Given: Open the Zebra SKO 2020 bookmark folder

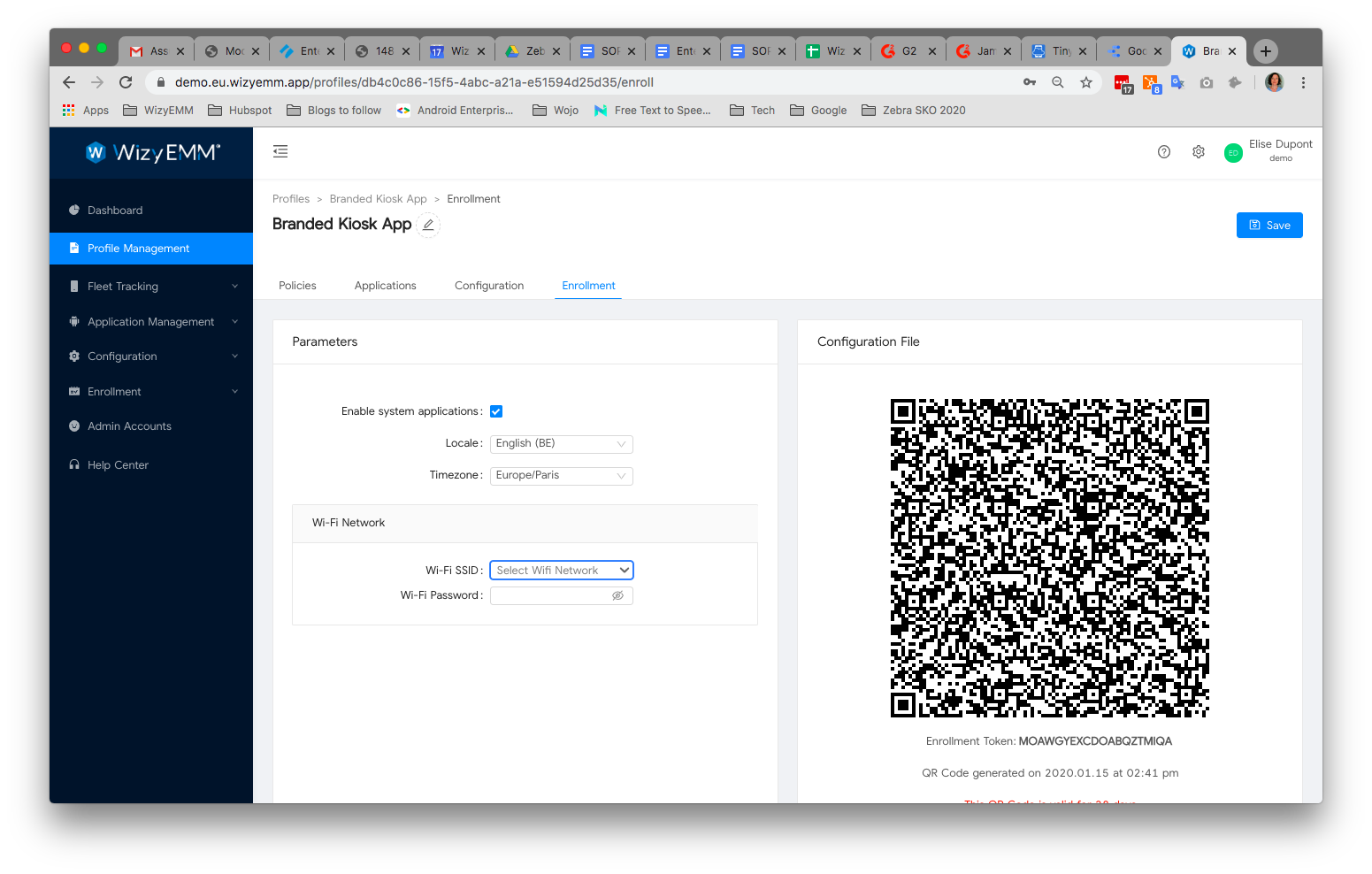Looking at the screenshot, I should click(914, 111).
